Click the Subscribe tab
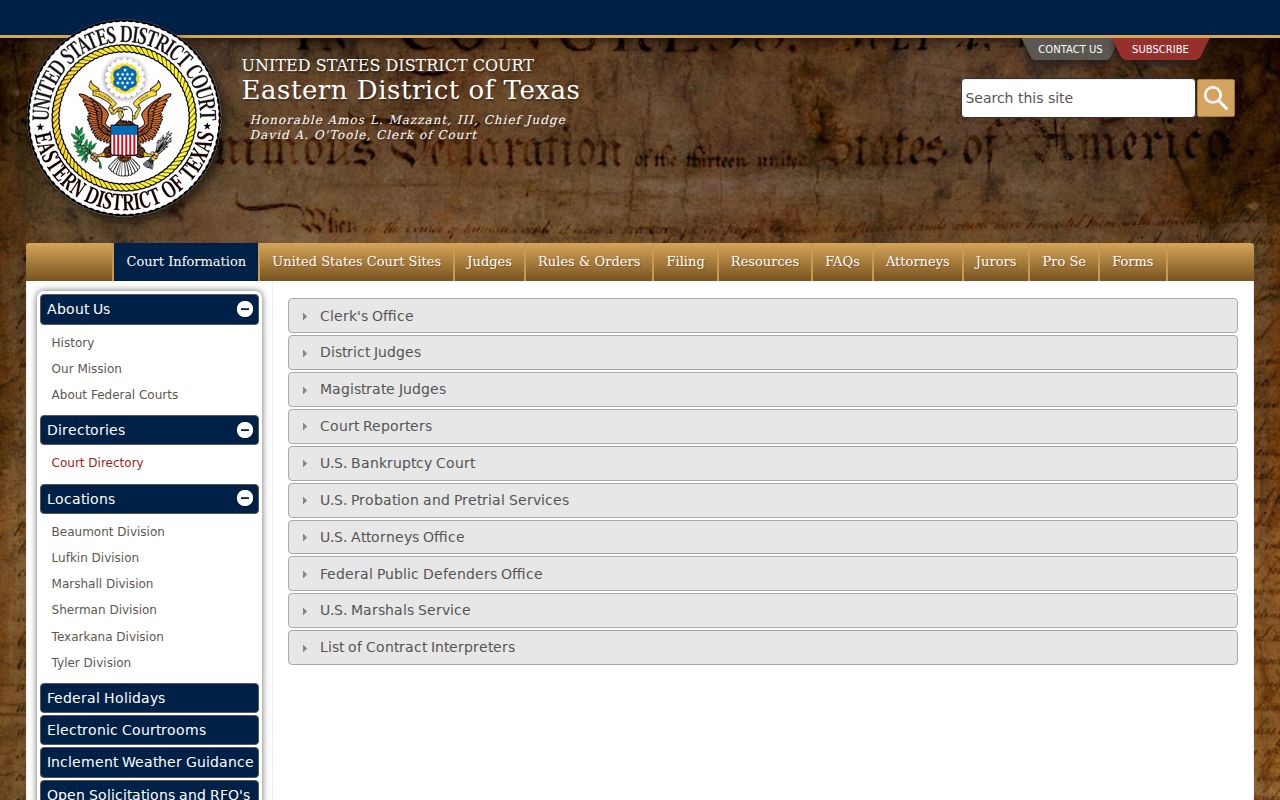1280x800 pixels. [1160, 49]
